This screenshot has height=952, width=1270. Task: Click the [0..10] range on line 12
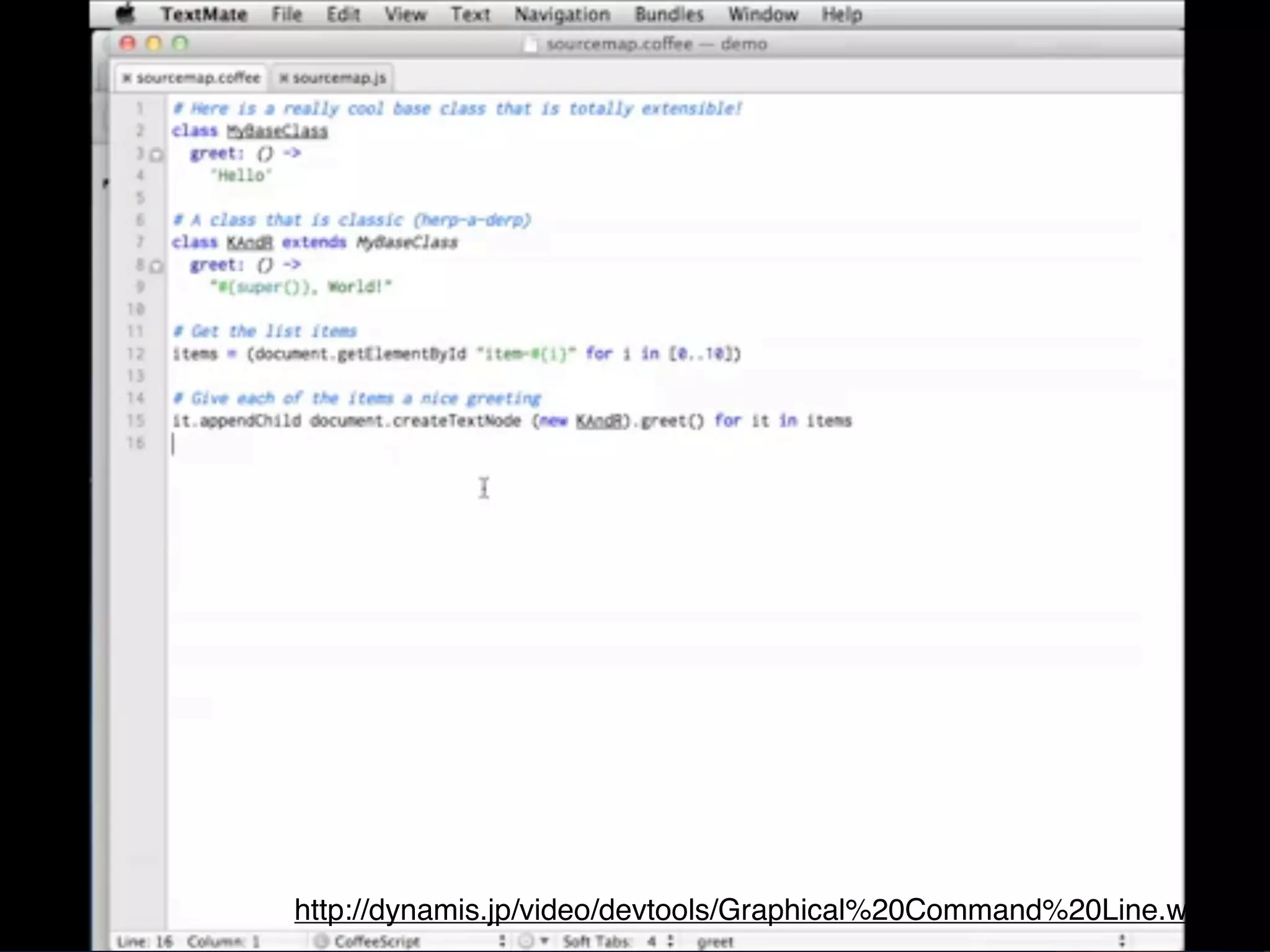701,354
